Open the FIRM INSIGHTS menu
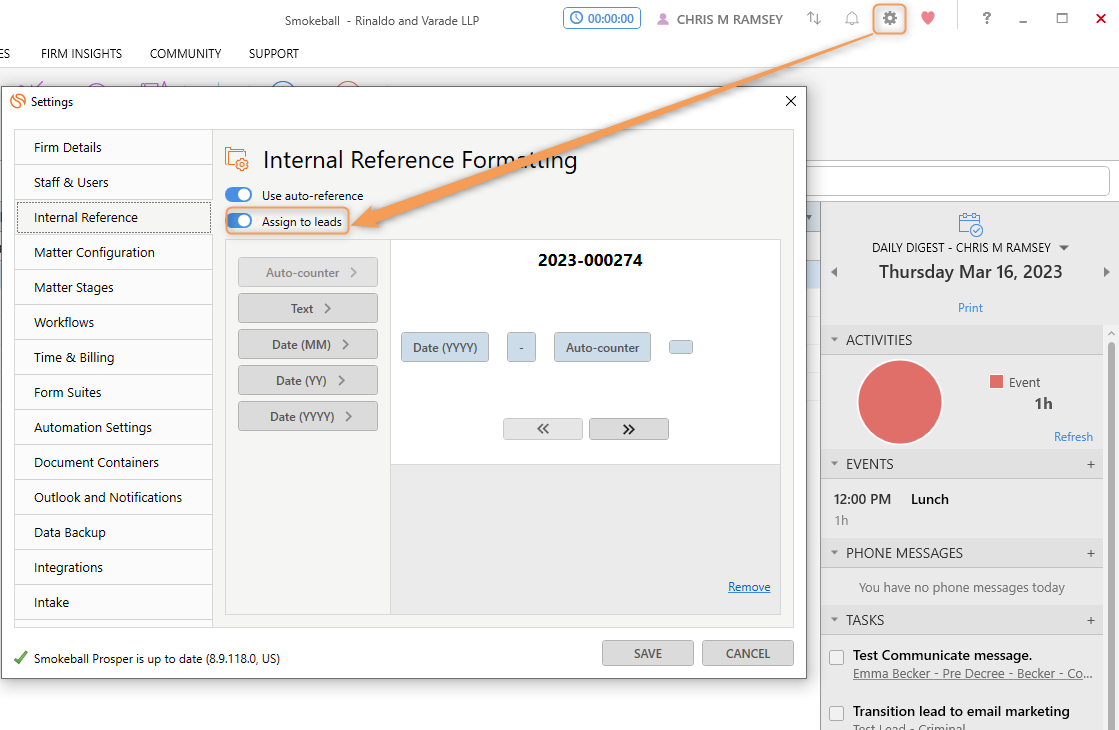Viewport: 1119px width, 730px height. (81, 54)
